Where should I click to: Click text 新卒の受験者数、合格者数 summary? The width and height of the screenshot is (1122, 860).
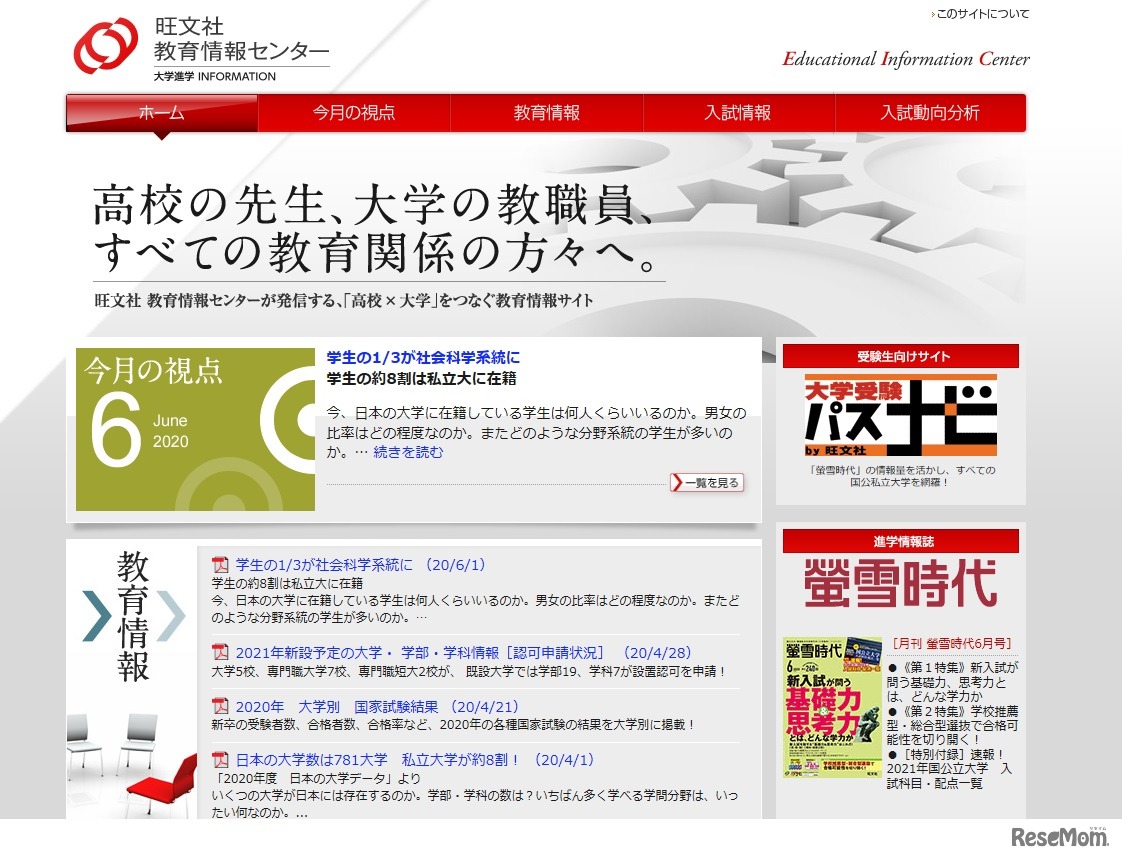[x=454, y=725]
